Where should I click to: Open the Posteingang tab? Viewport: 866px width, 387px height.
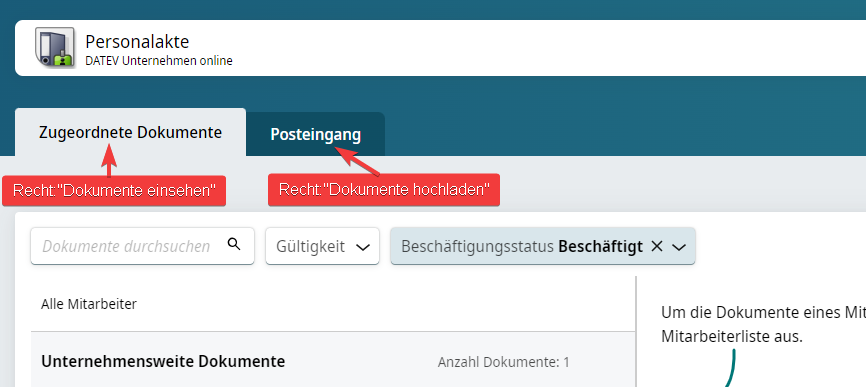[315, 135]
